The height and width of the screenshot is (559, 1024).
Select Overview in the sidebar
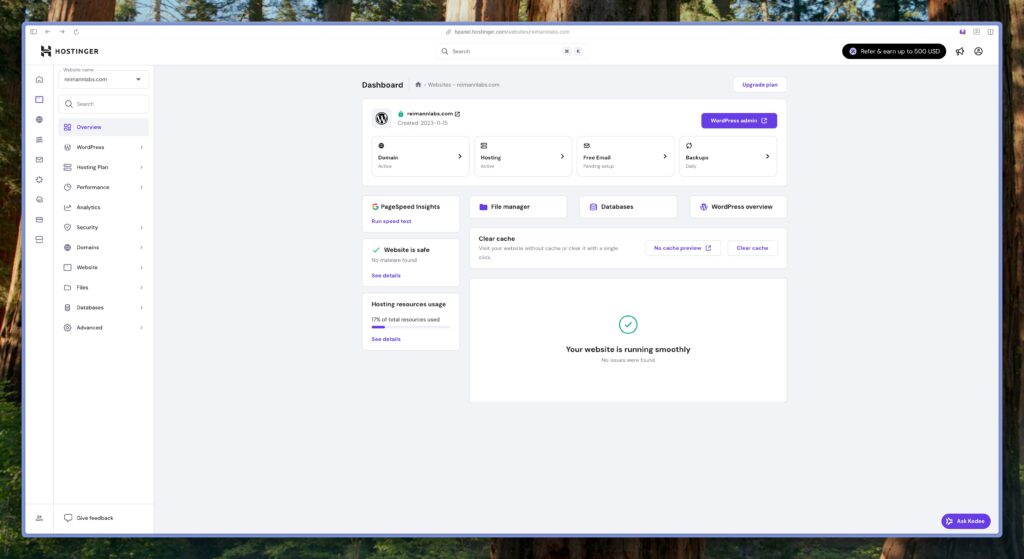point(89,127)
